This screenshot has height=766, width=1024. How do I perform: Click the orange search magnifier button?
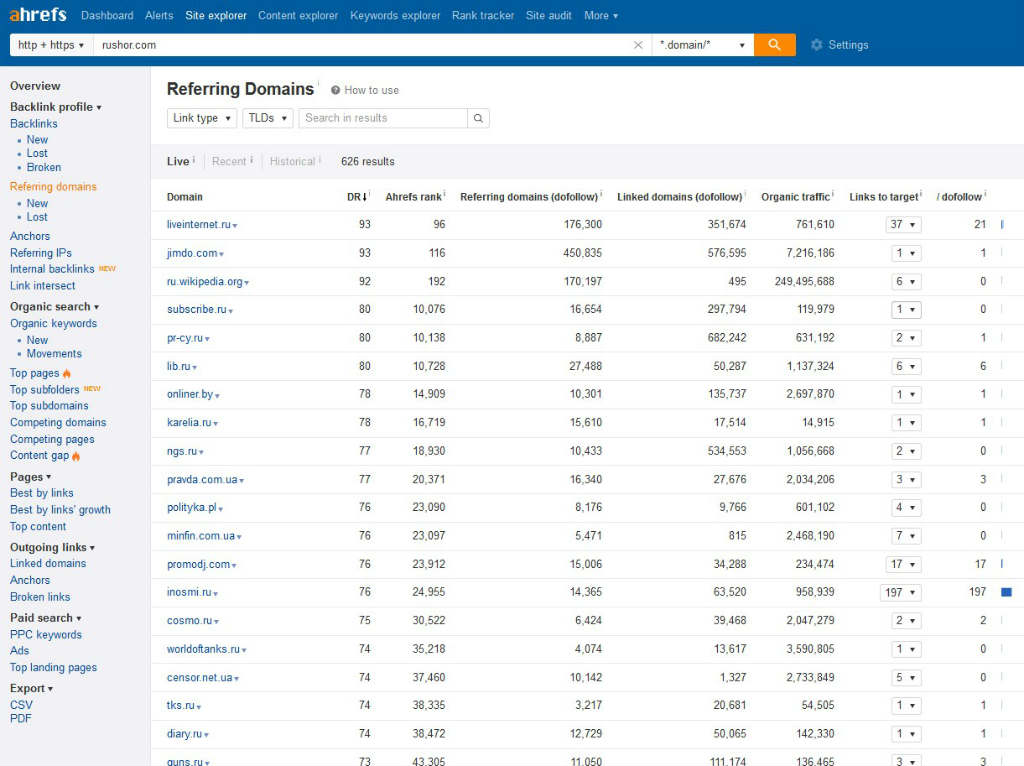tap(774, 45)
